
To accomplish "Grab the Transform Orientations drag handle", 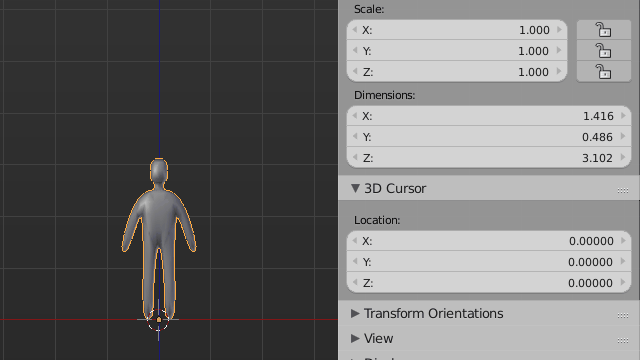I will (623, 315).
